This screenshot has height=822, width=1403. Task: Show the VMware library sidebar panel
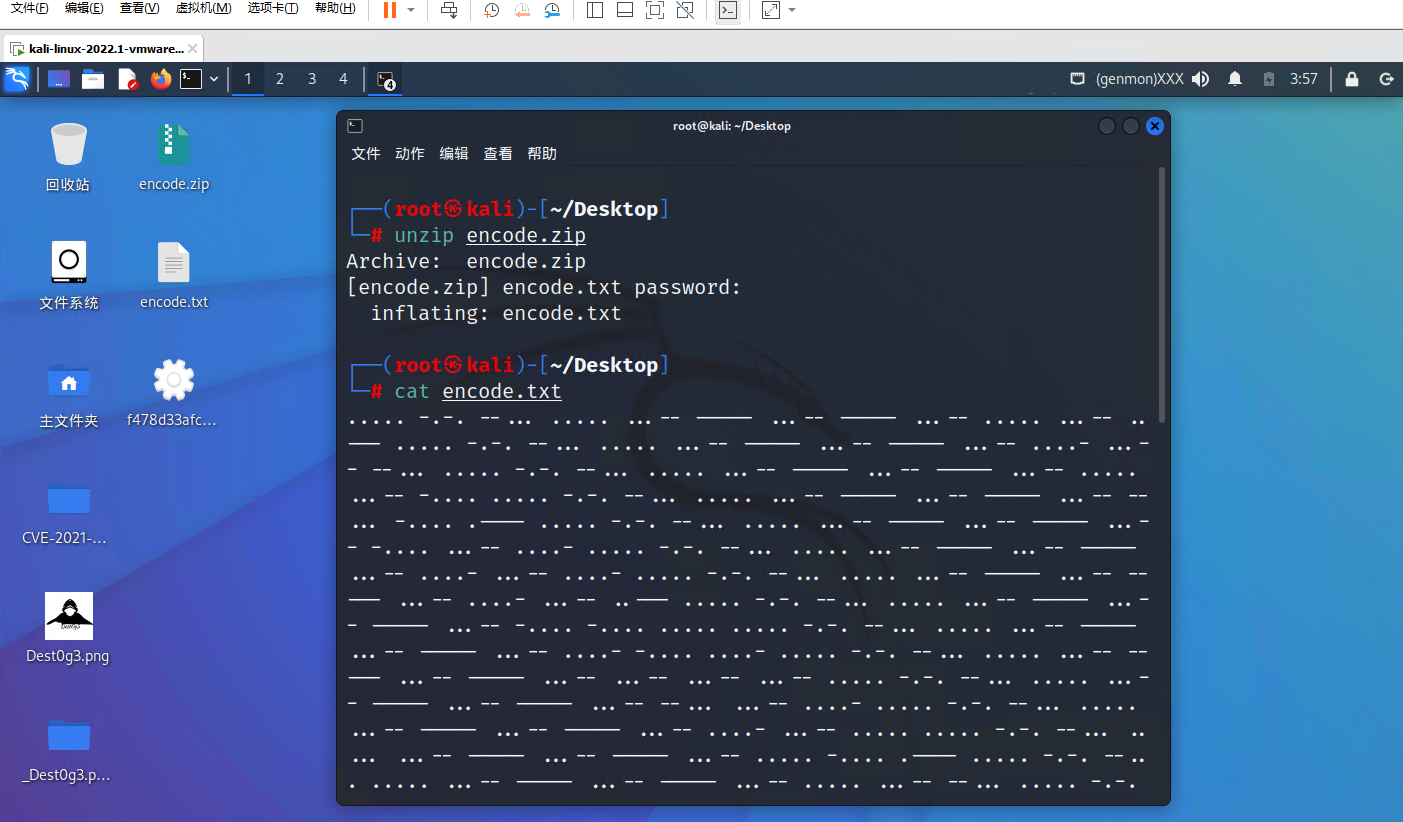(x=594, y=10)
